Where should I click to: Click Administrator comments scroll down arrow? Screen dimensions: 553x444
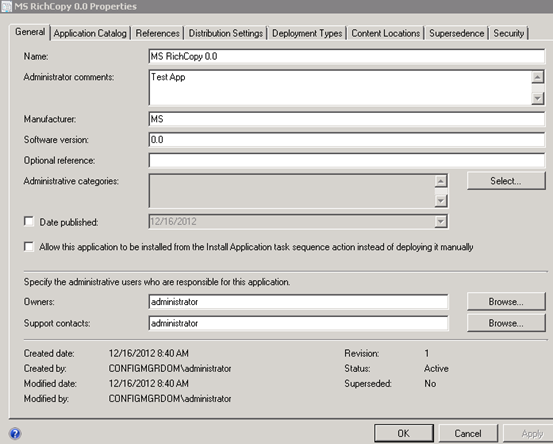pyautogui.click(x=537, y=98)
